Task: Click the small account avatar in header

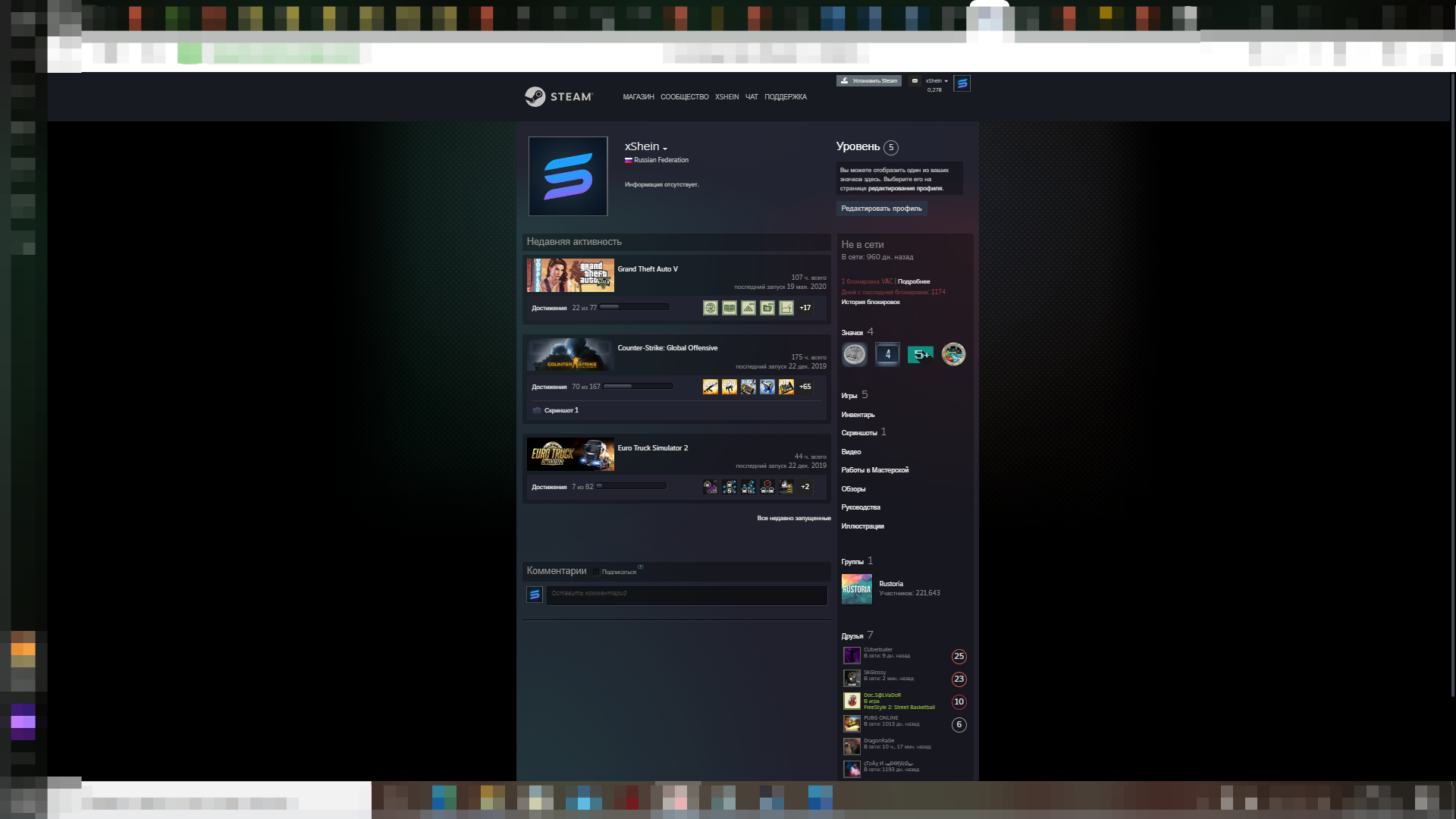Action: [962, 83]
